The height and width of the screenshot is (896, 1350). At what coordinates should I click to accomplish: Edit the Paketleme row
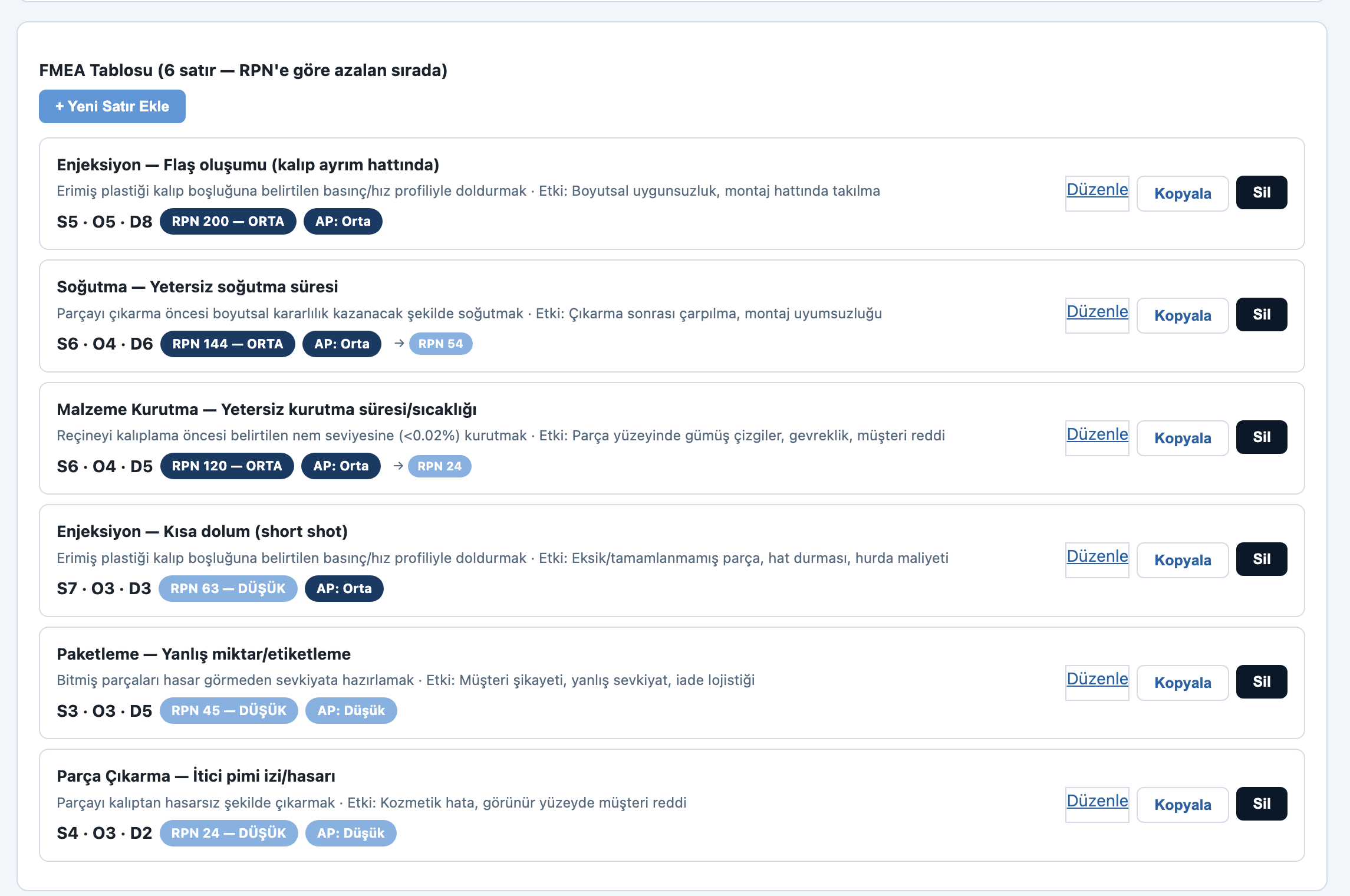(1097, 682)
